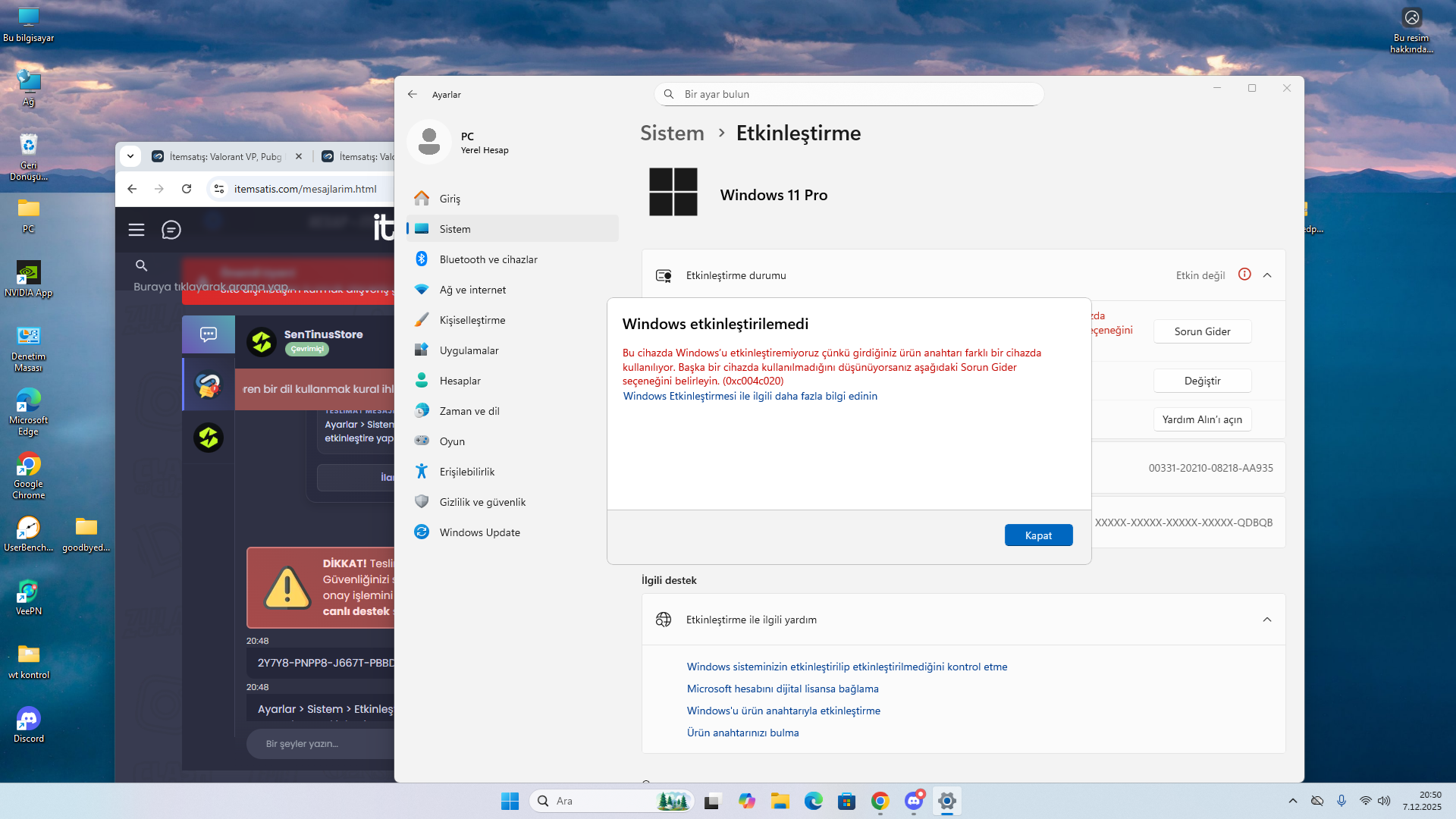Open link about checking Windows activation status
The width and height of the screenshot is (1456, 819).
(x=847, y=667)
